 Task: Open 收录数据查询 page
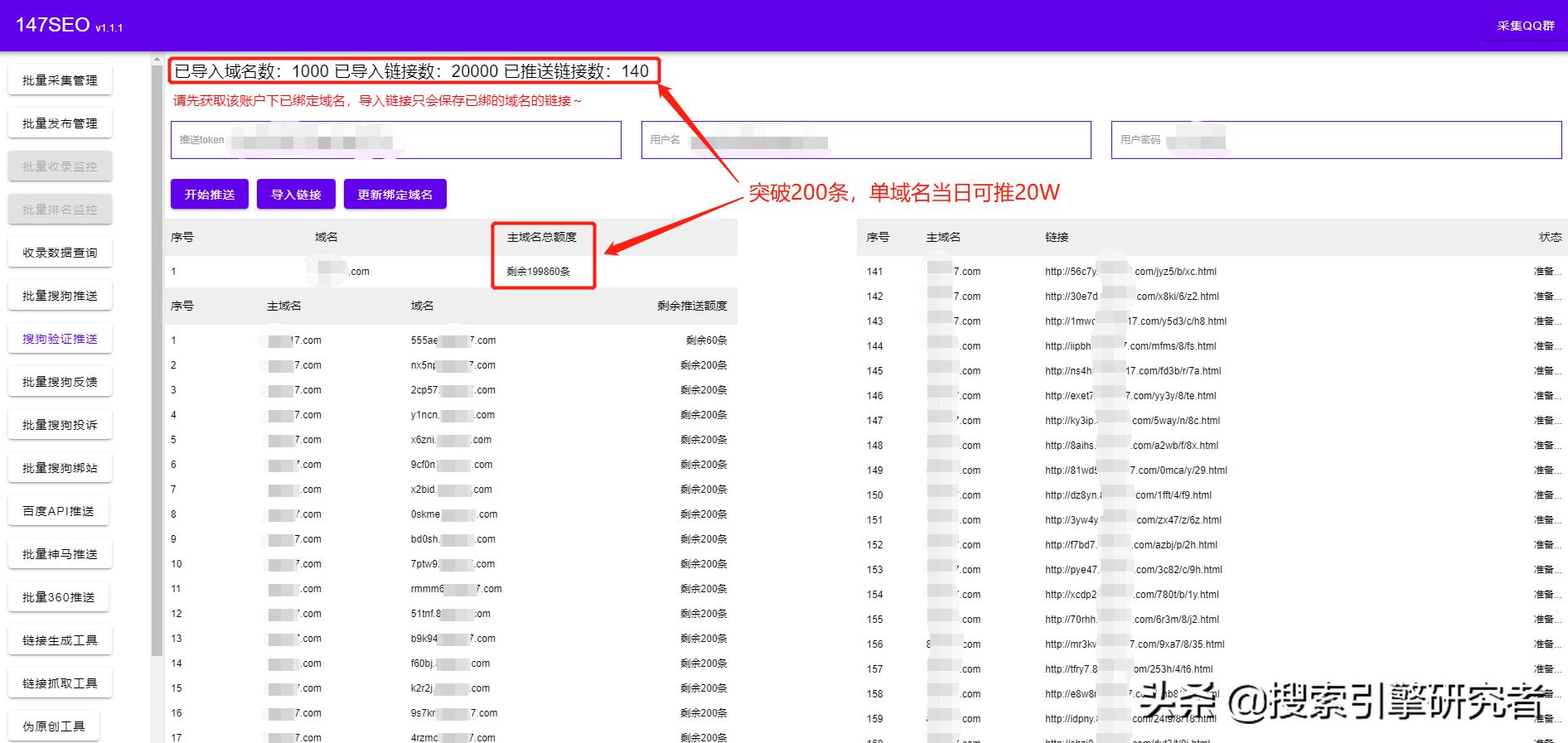click(60, 253)
